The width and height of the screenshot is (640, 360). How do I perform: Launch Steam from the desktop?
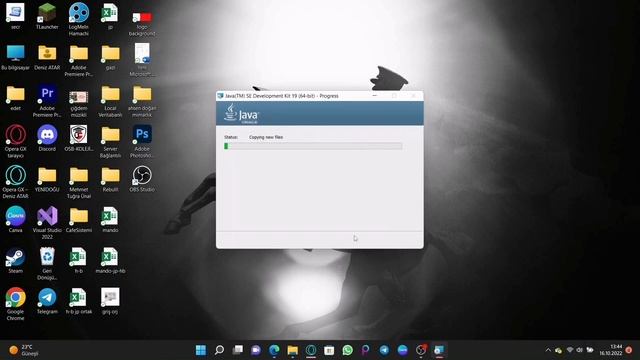(x=16, y=260)
